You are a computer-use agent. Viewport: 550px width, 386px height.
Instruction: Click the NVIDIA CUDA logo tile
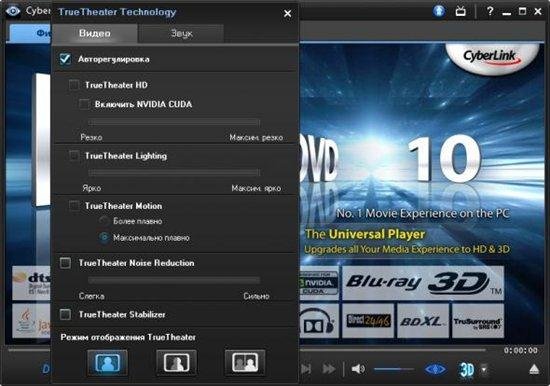pyautogui.click(x=318, y=283)
